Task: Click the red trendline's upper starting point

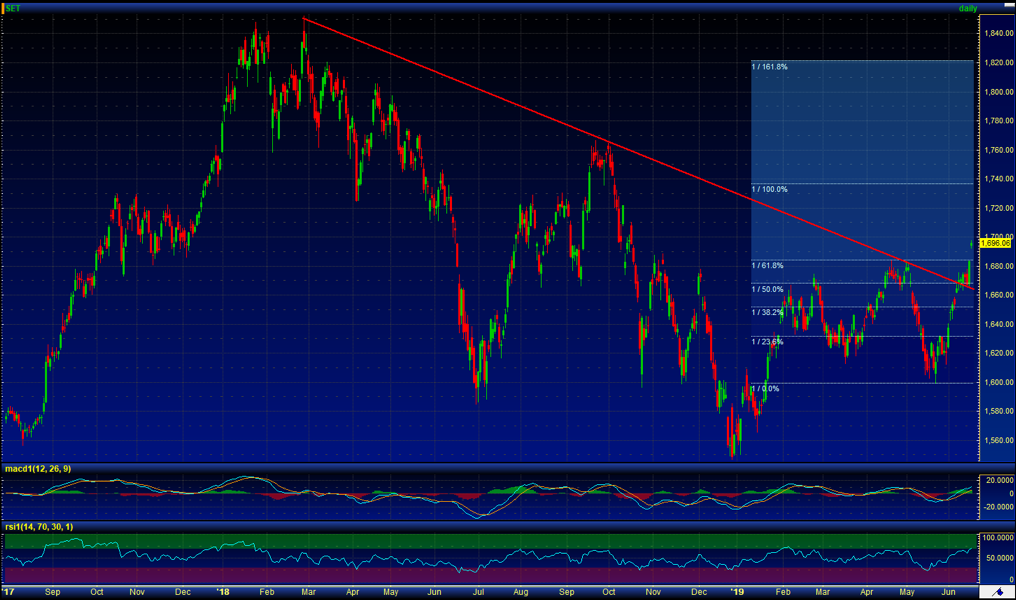Action: click(x=303, y=19)
